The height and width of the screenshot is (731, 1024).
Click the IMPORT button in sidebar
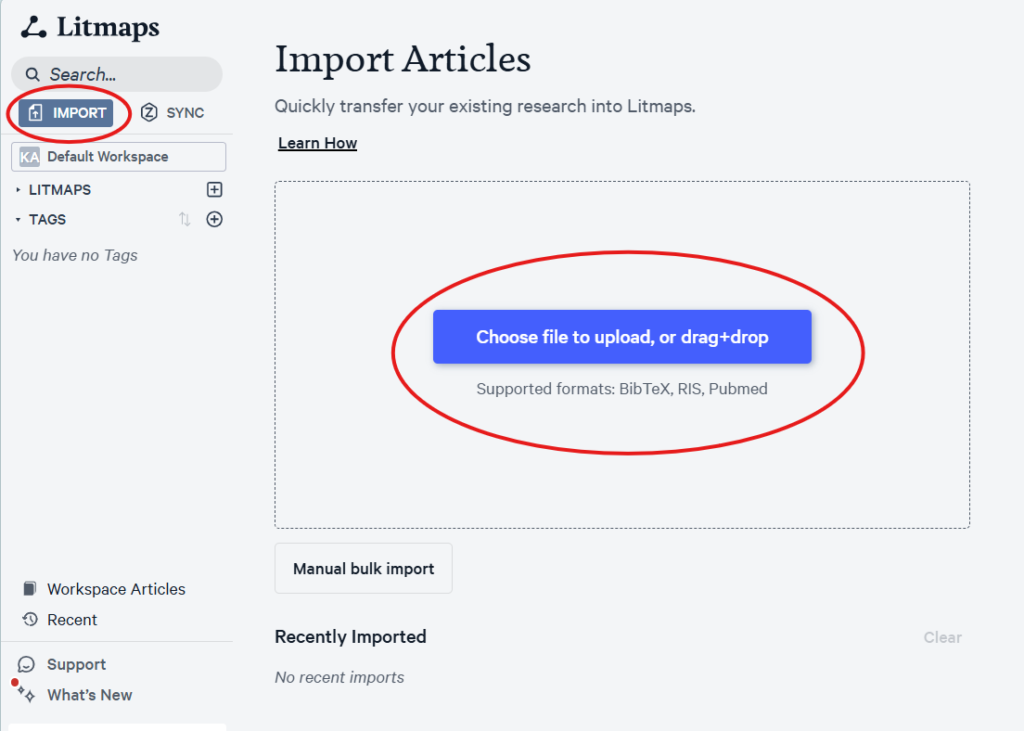66,113
